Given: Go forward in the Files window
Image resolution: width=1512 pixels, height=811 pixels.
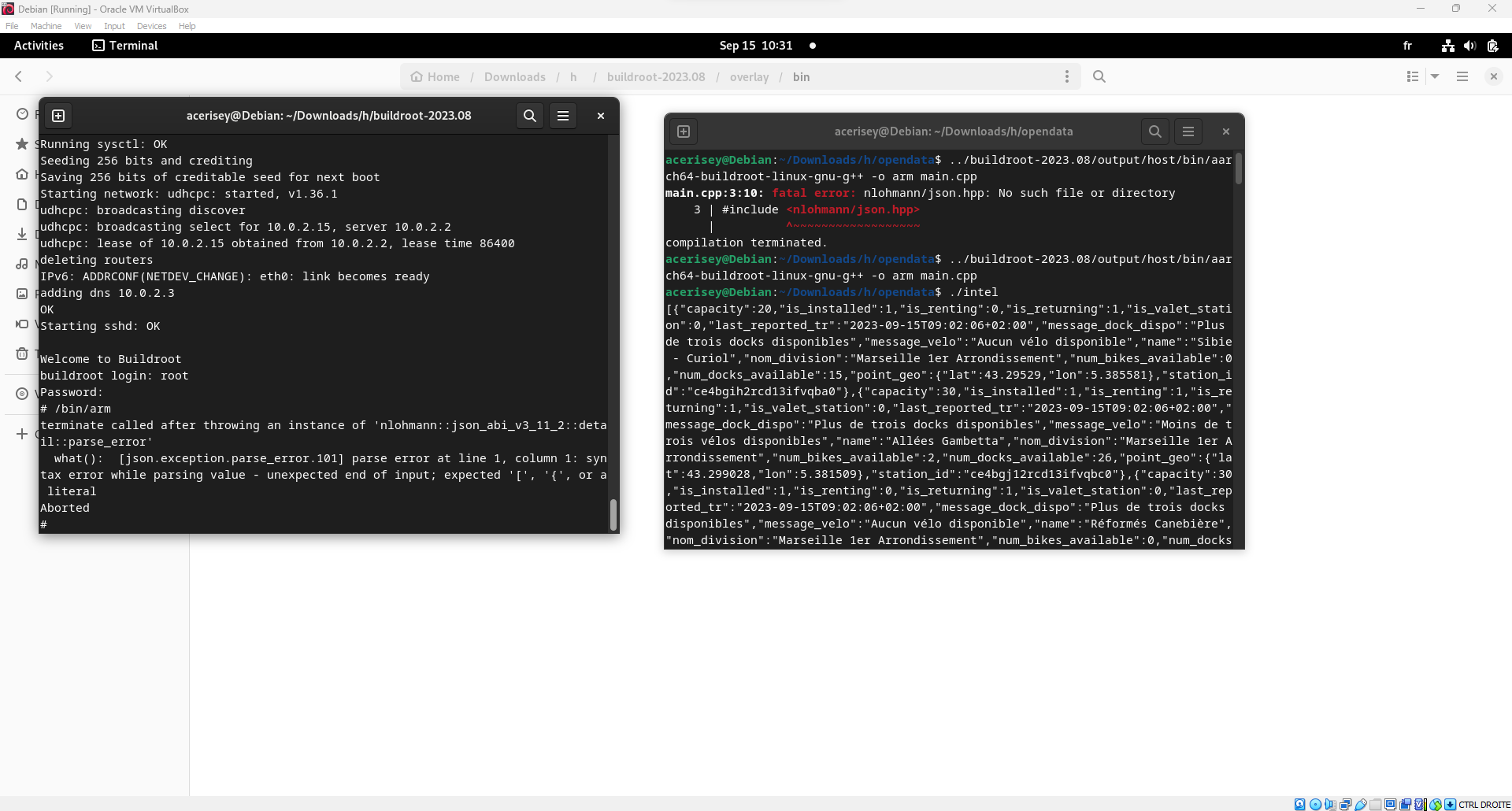Looking at the screenshot, I should [x=49, y=76].
